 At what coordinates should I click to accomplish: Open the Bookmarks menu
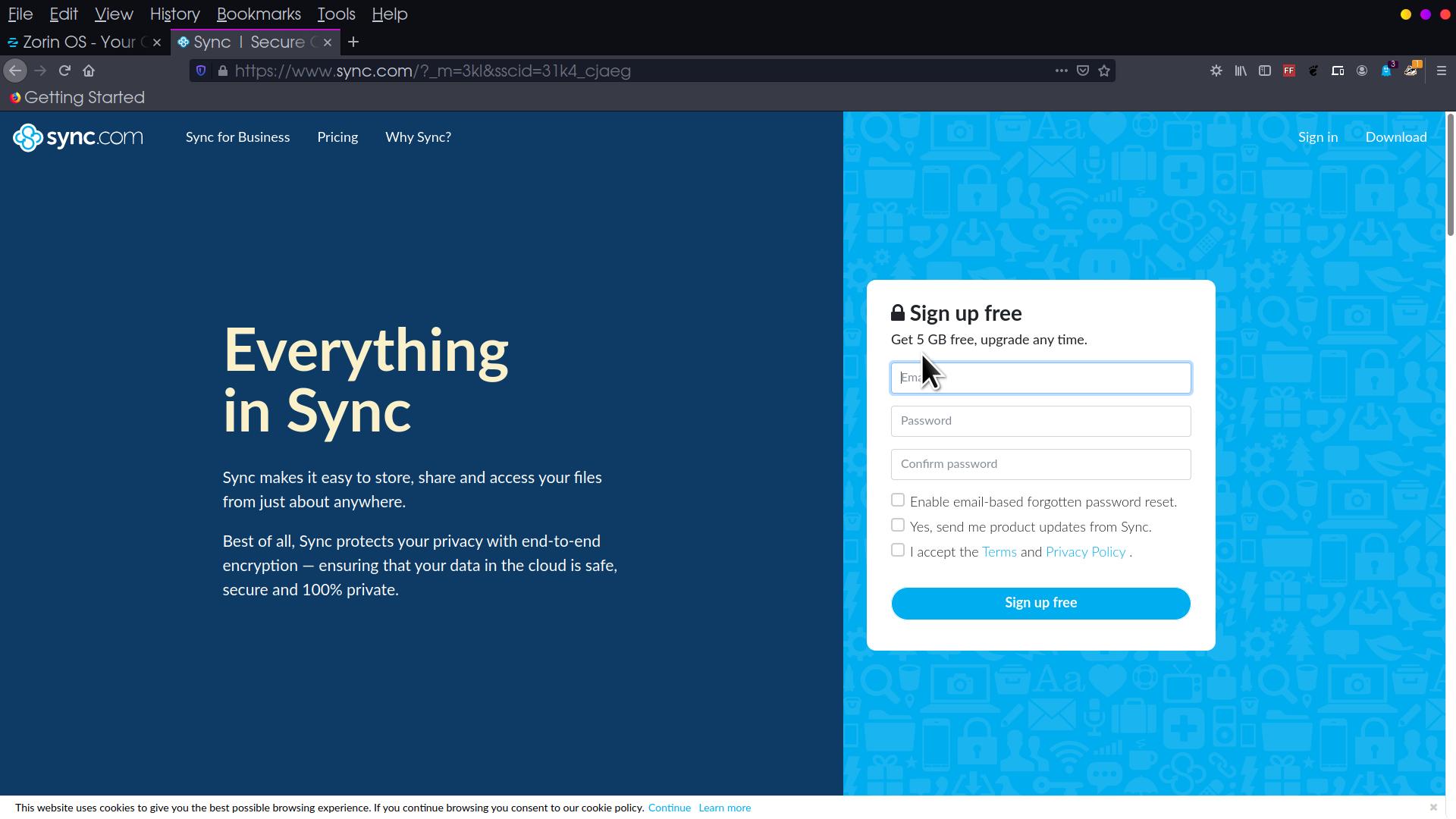[x=259, y=14]
